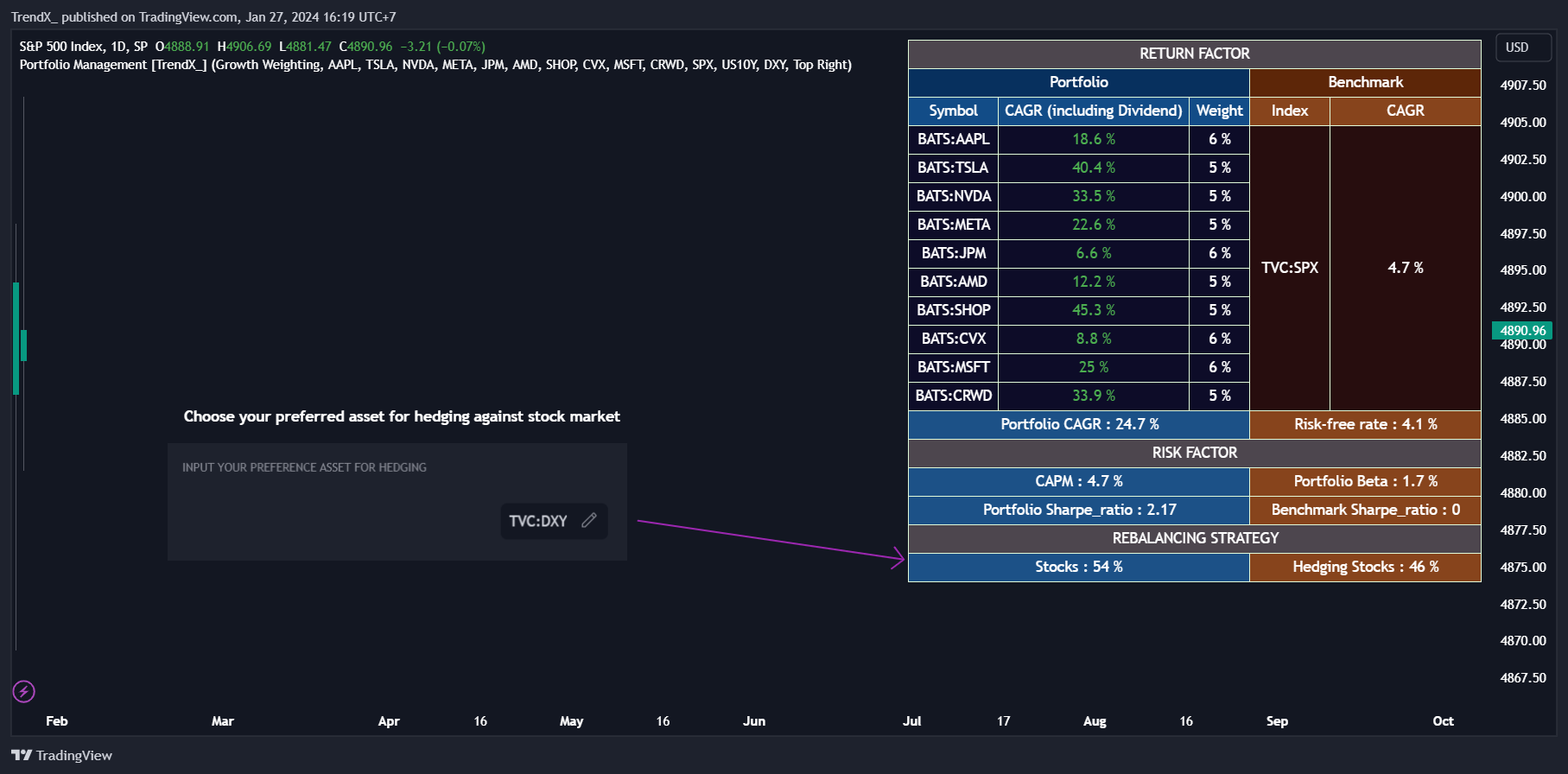
Task: Click the Jul label on time axis
Action: coord(912,721)
